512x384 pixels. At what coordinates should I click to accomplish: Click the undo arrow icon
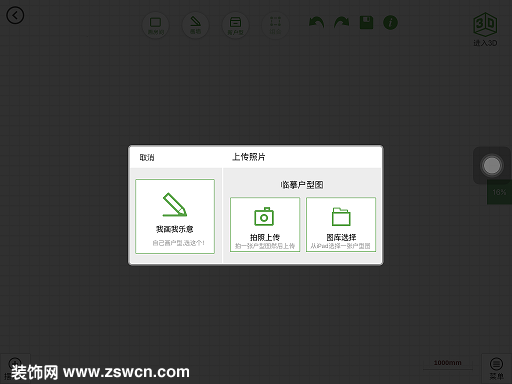tap(316, 23)
